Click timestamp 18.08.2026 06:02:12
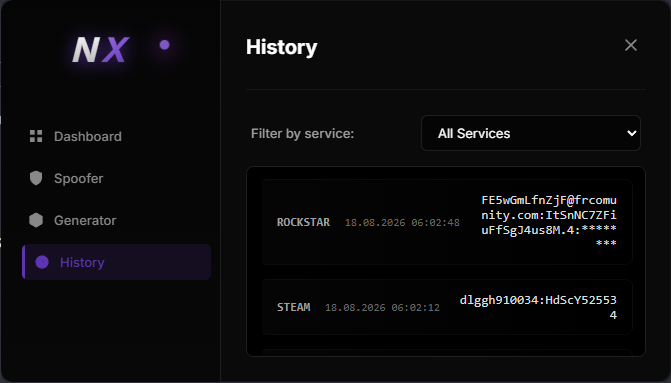The width and height of the screenshot is (671, 383). click(382, 307)
